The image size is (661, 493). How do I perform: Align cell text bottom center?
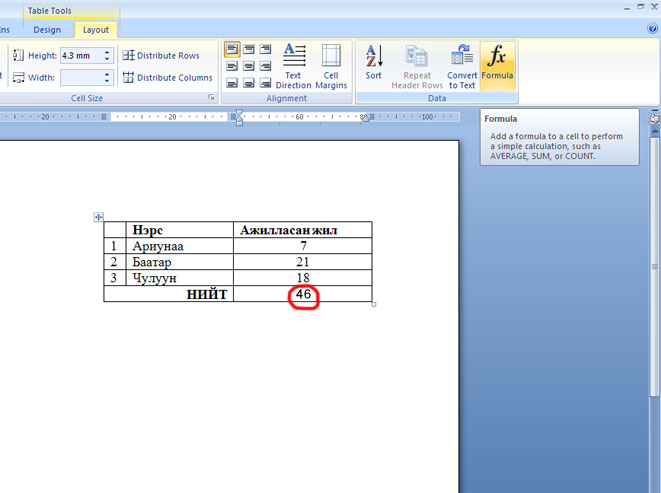(x=249, y=83)
